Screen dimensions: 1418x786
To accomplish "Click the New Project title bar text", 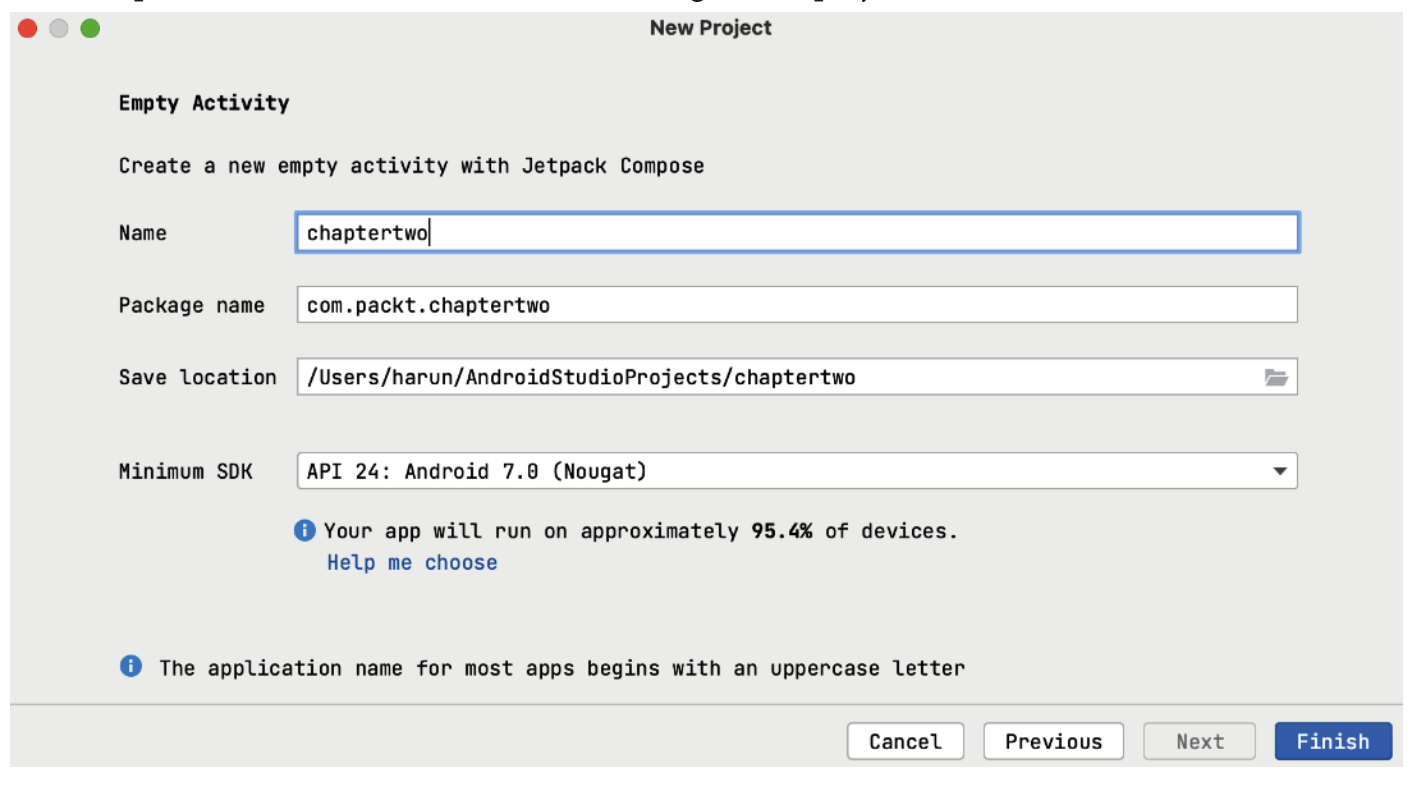I will [x=710, y=28].
